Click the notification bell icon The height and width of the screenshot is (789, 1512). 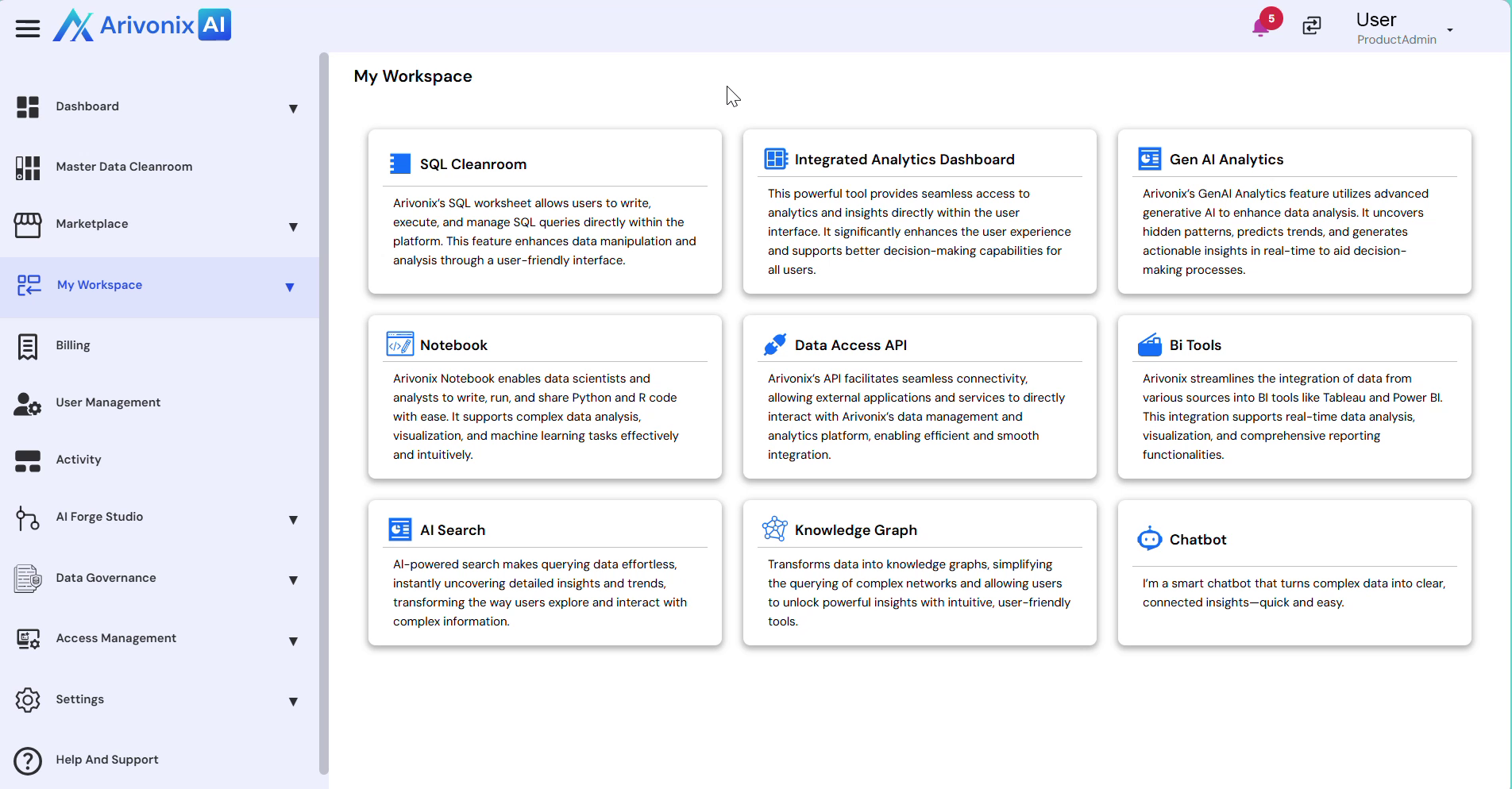(1260, 28)
